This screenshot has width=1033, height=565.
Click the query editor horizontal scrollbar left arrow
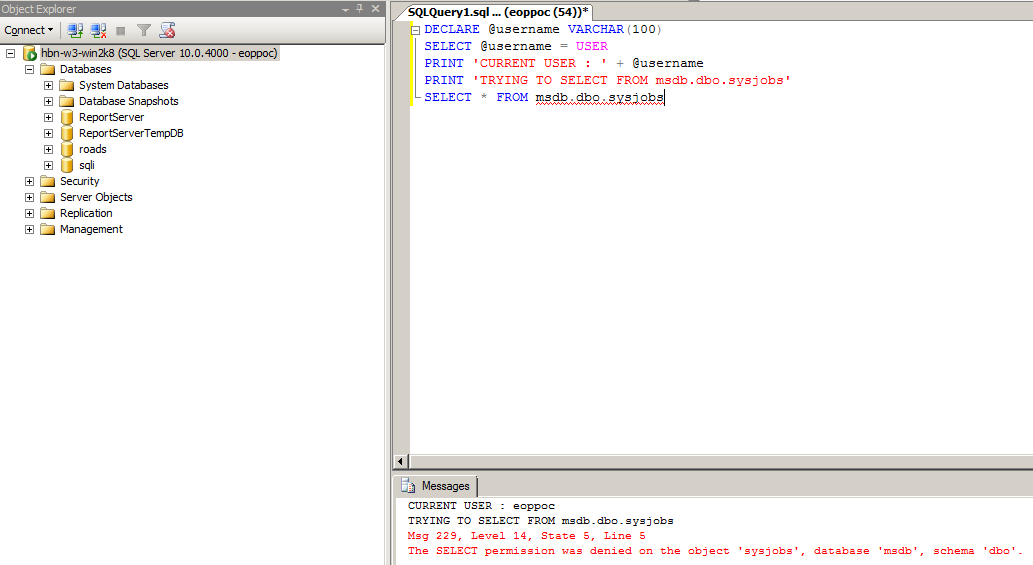coord(401,461)
